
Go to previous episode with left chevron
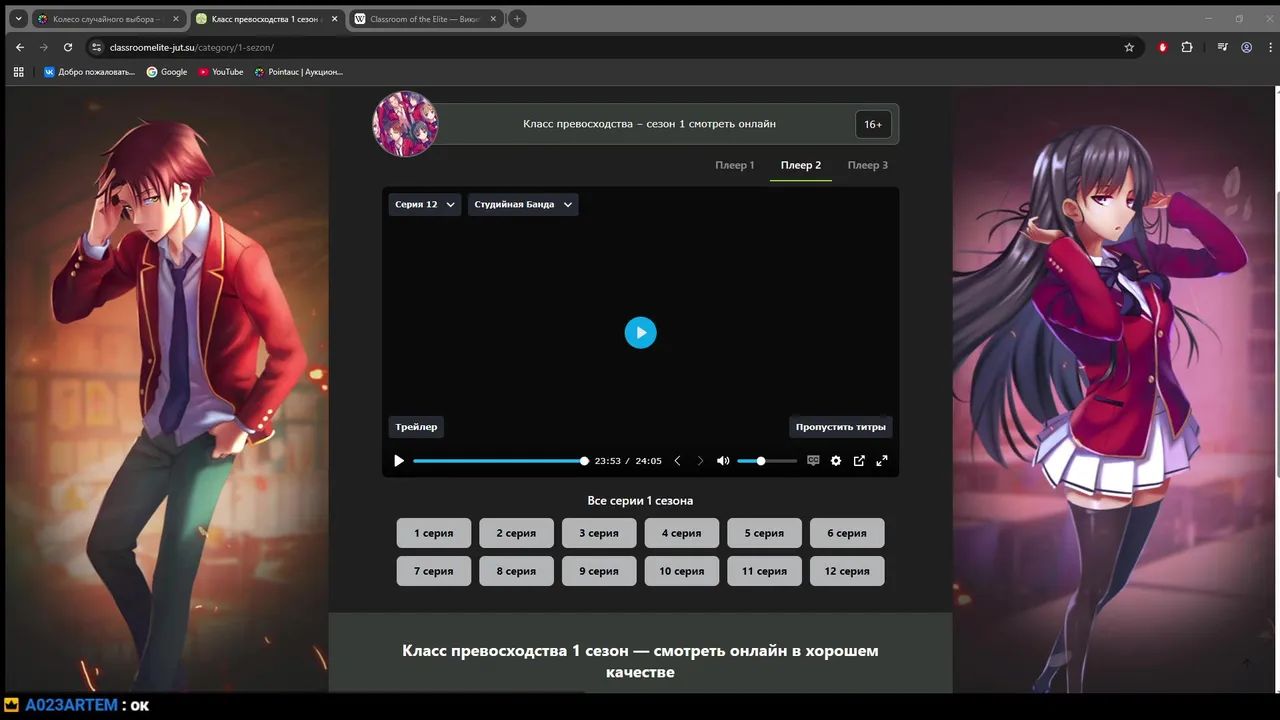pos(677,461)
